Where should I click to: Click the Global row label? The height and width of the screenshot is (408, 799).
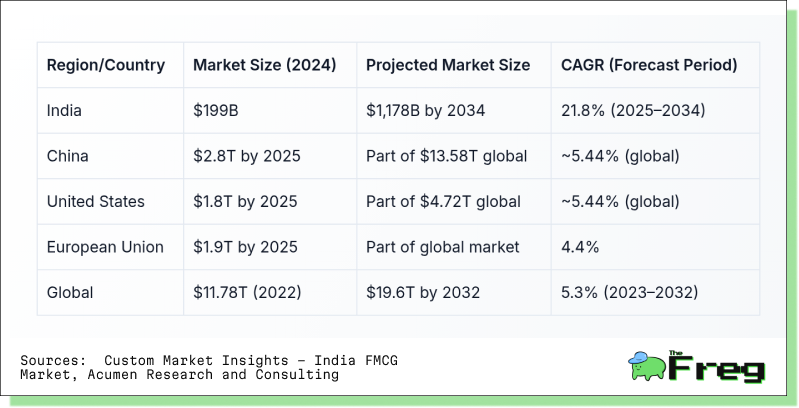pyautogui.click(x=70, y=293)
